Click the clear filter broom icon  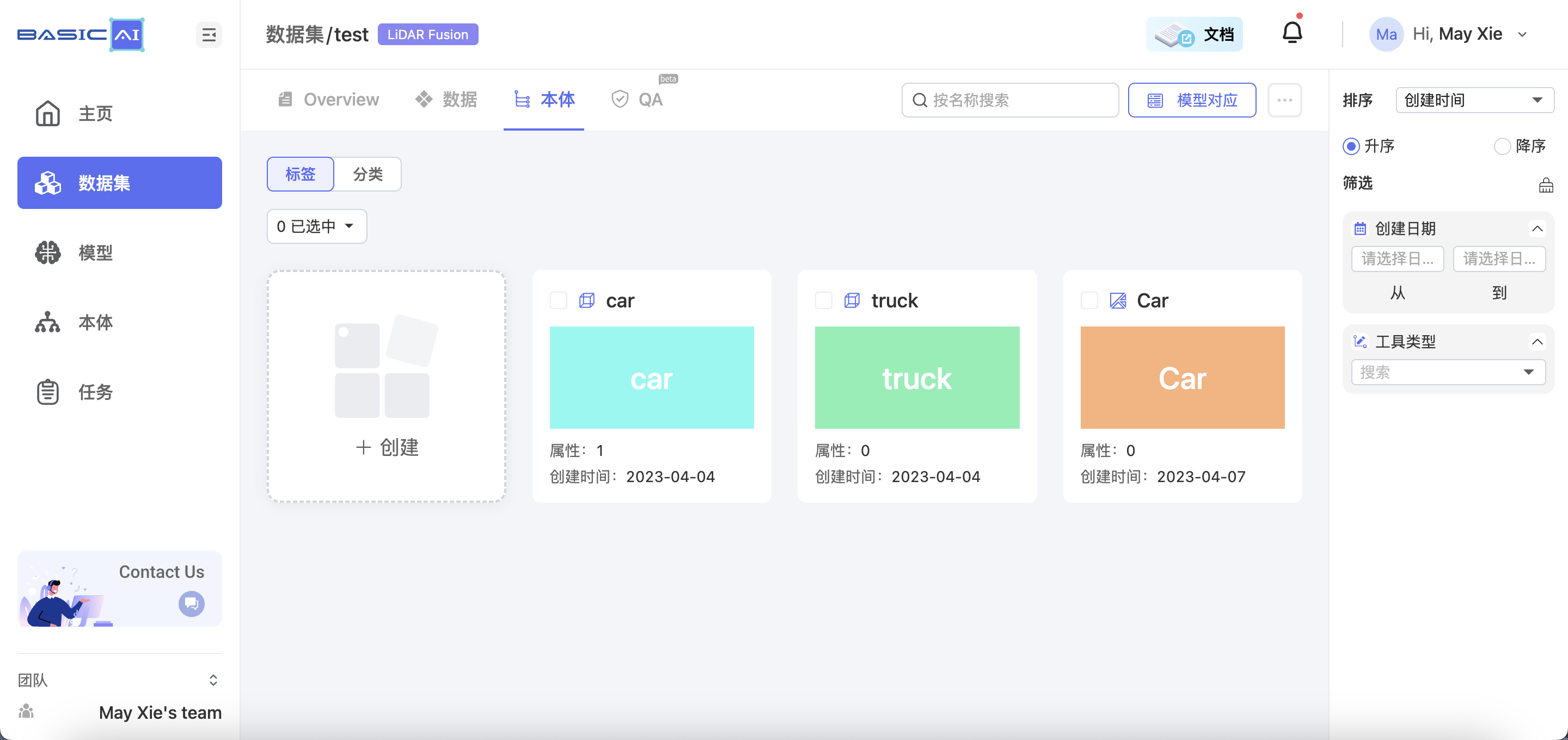click(x=1546, y=185)
